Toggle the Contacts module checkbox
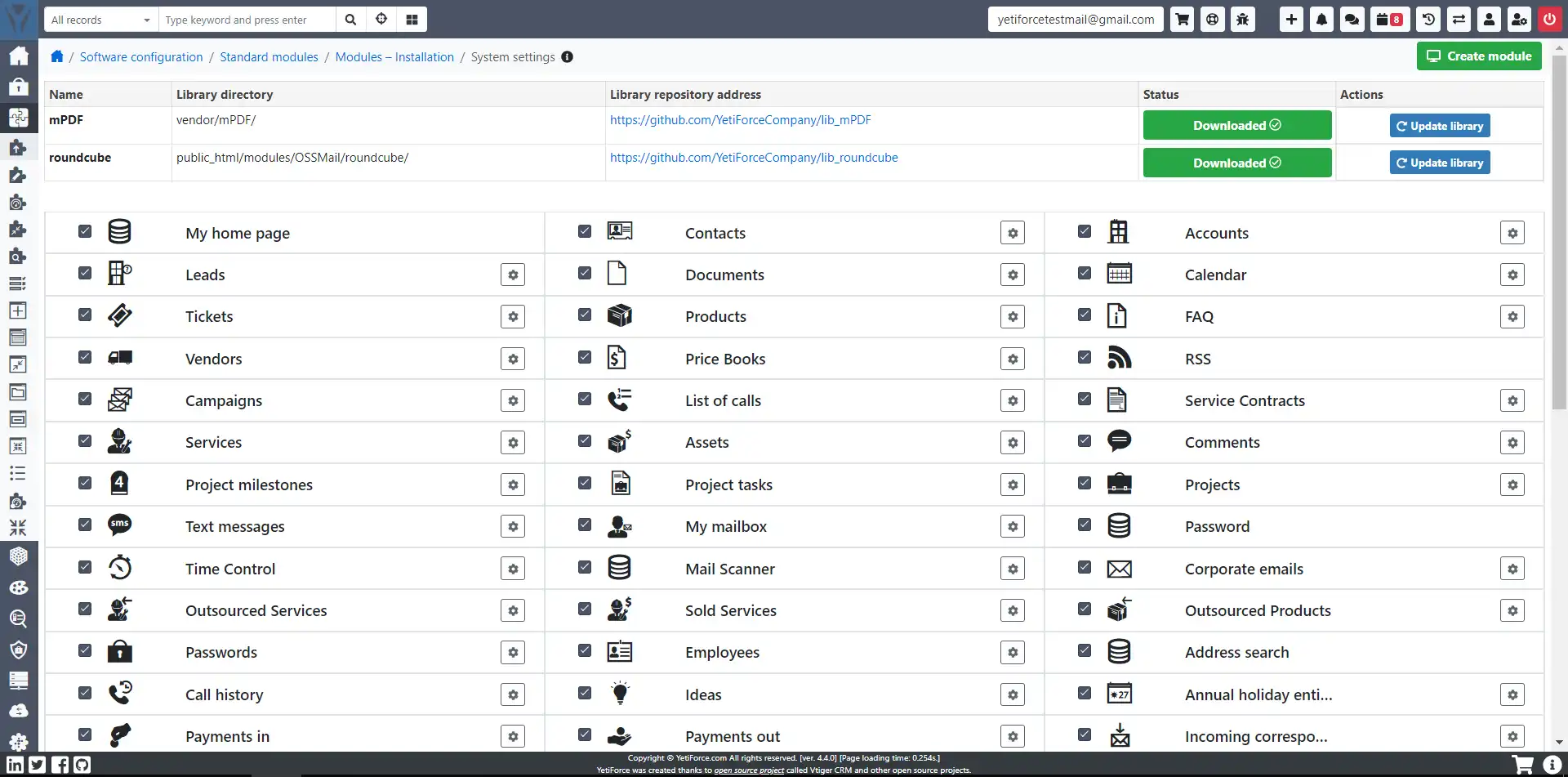The image size is (1568, 777). tap(585, 231)
